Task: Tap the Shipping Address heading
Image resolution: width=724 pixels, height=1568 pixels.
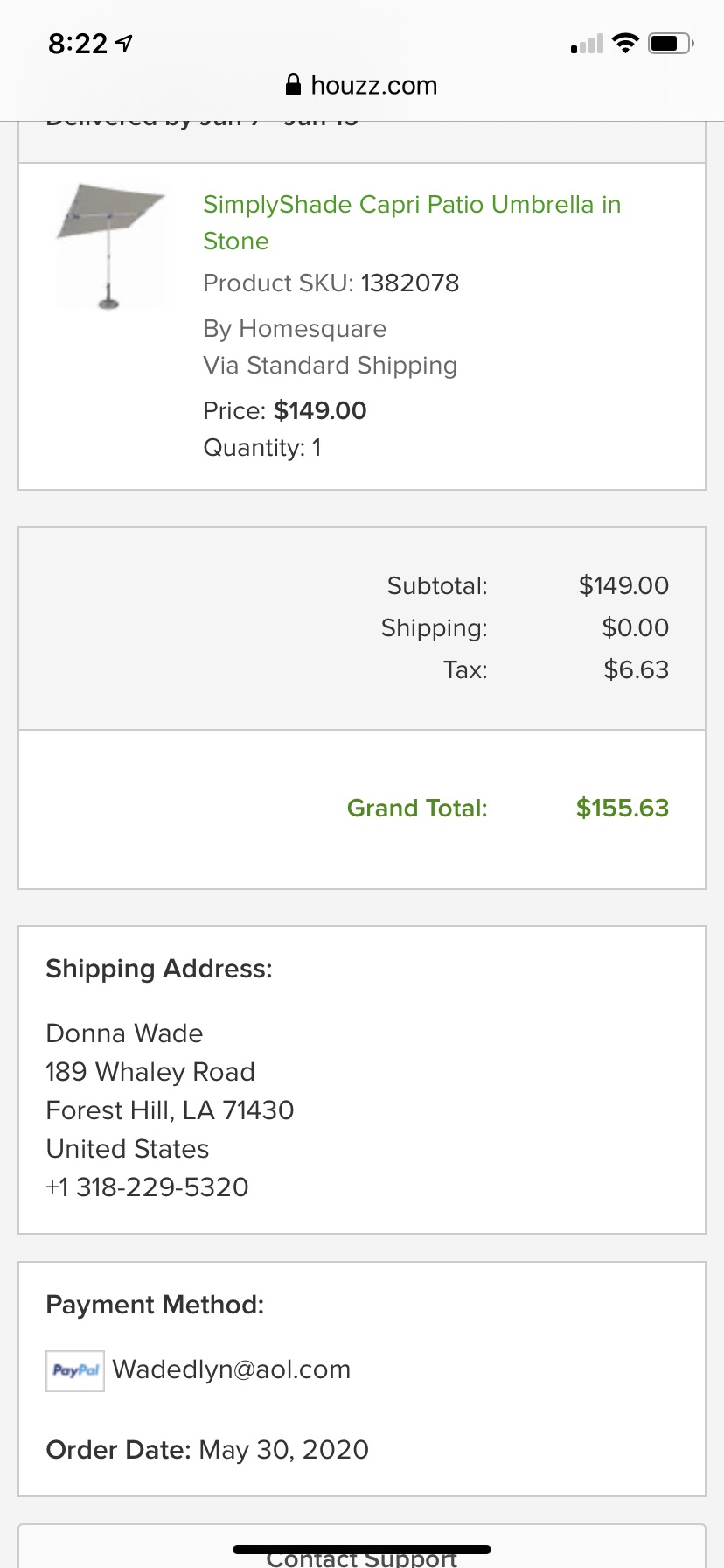Action: (x=158, y=969)
